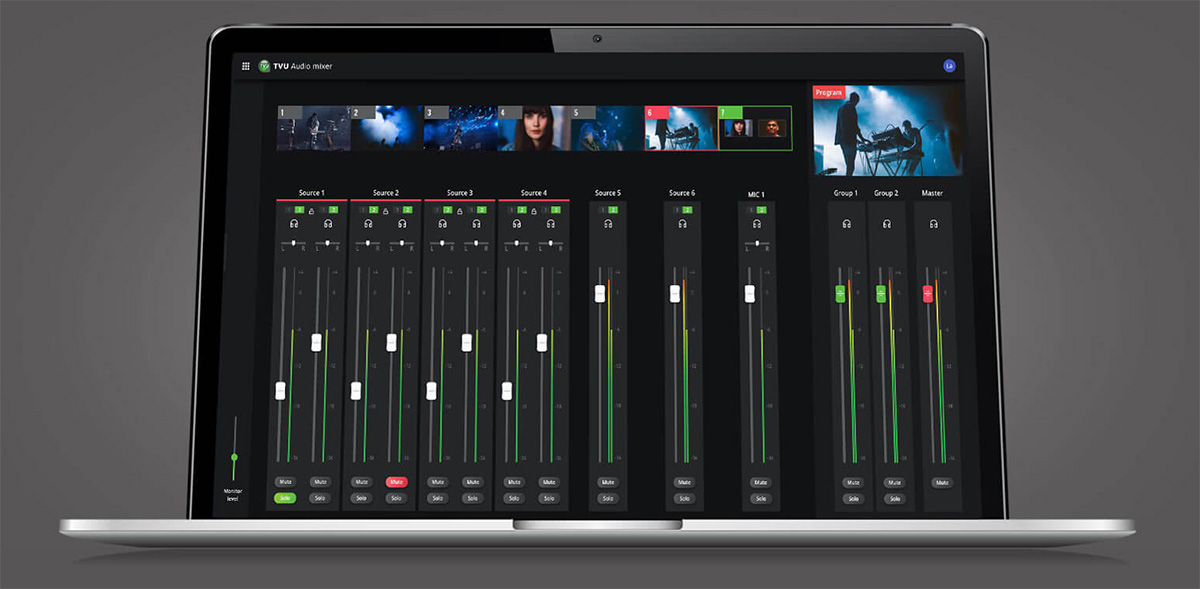Click the TVU logo icon
Image resolution: width=1200 pixels, height=589 pixels.
[x=264, y=66]
